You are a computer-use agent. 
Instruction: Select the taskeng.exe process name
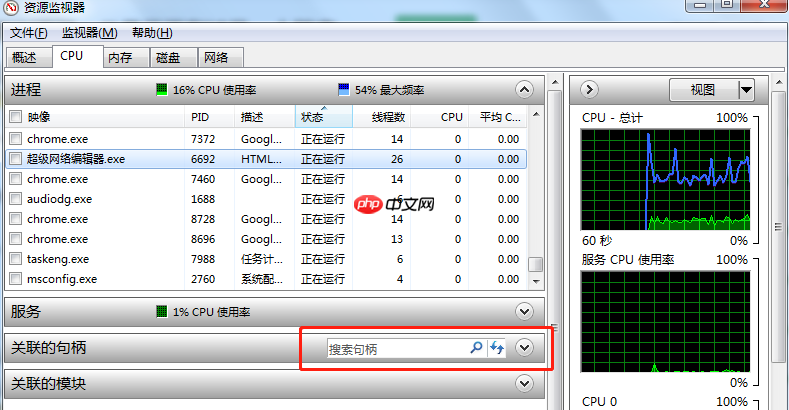click(x=58, y=259)
